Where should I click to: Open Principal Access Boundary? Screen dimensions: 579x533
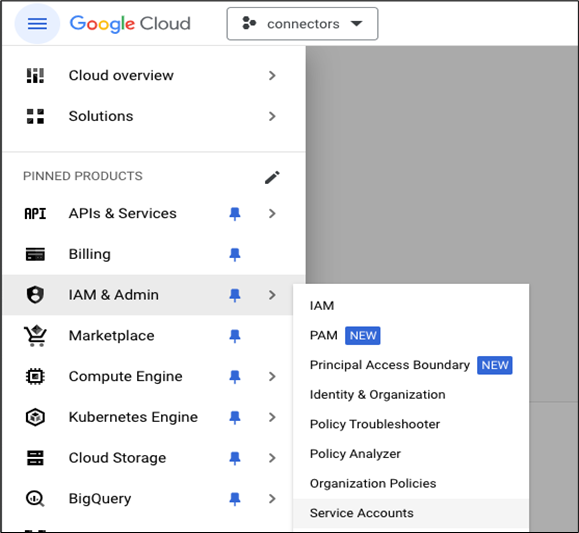(x=390, y=365)
